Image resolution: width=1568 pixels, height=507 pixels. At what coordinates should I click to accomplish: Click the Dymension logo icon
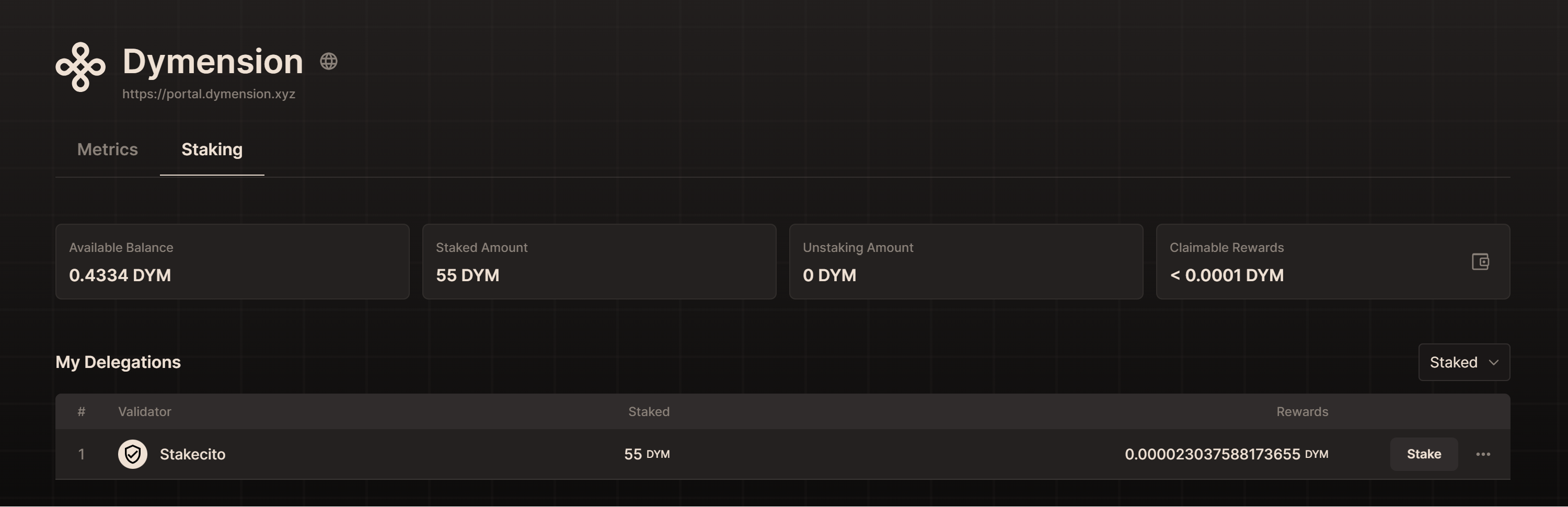click(80, 67)
